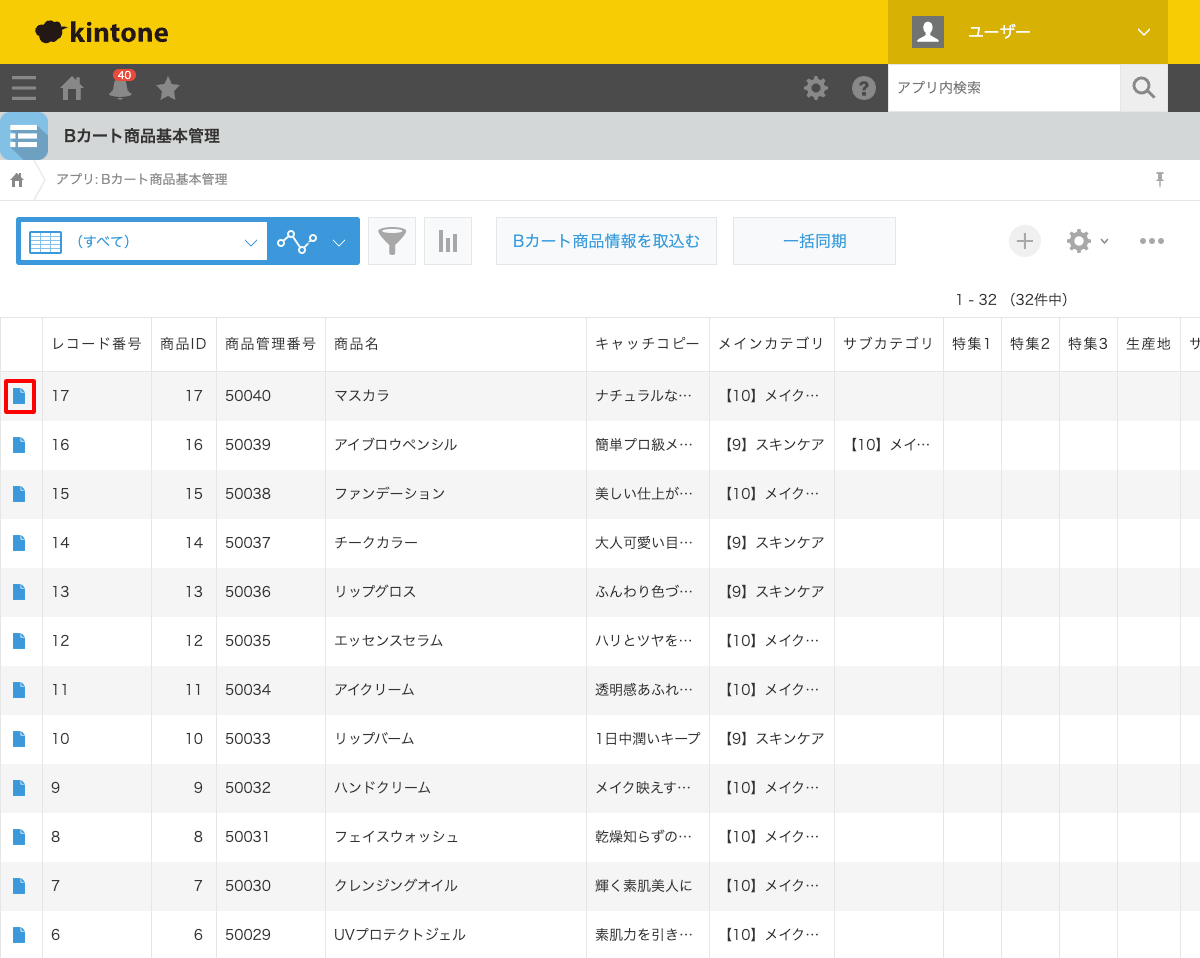Pin the breadcrumb bar with the pin icon
The height and width of the screenshot is (958, 1200).
coord(1159,179)
